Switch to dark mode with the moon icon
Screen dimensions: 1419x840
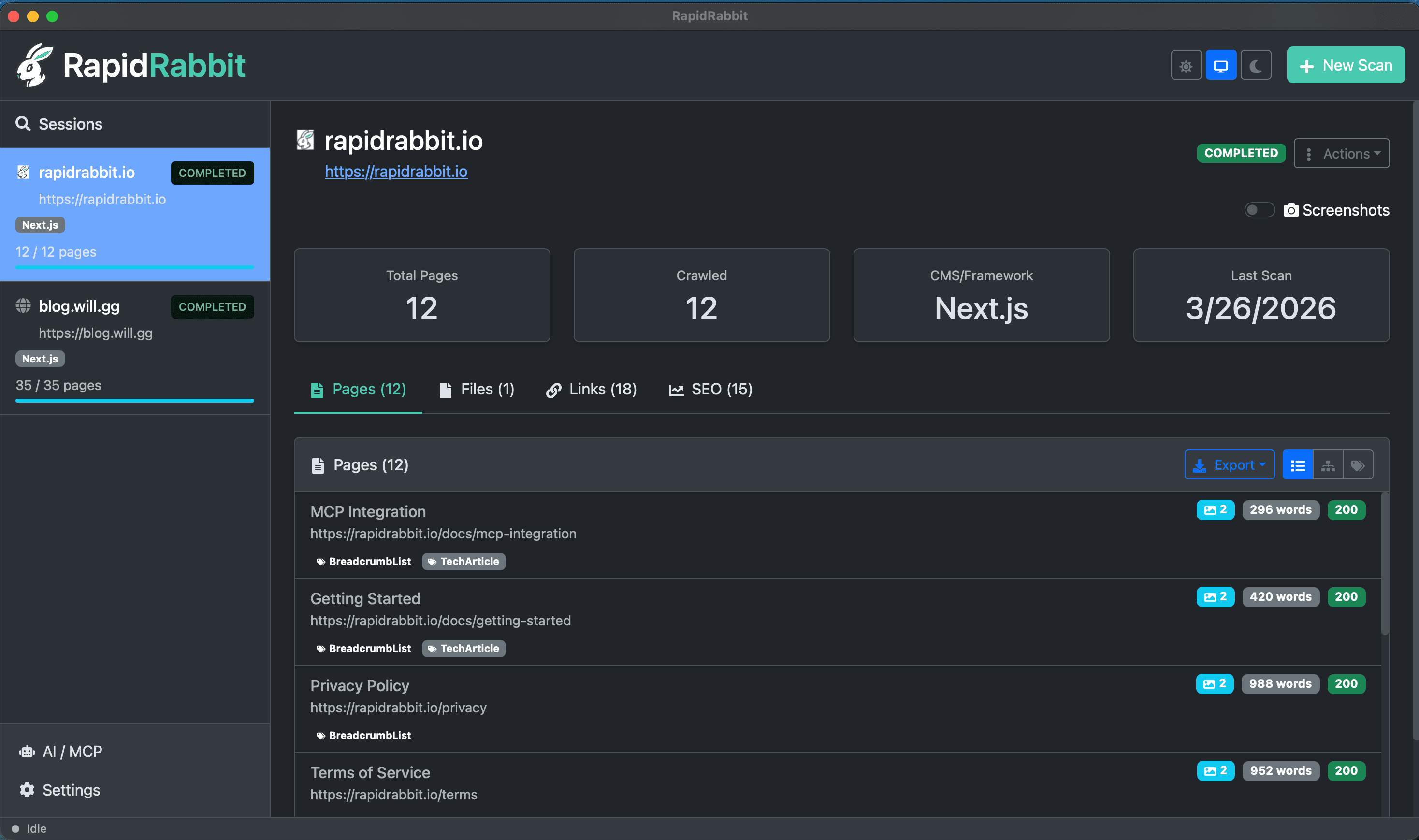pos(1256,65)
